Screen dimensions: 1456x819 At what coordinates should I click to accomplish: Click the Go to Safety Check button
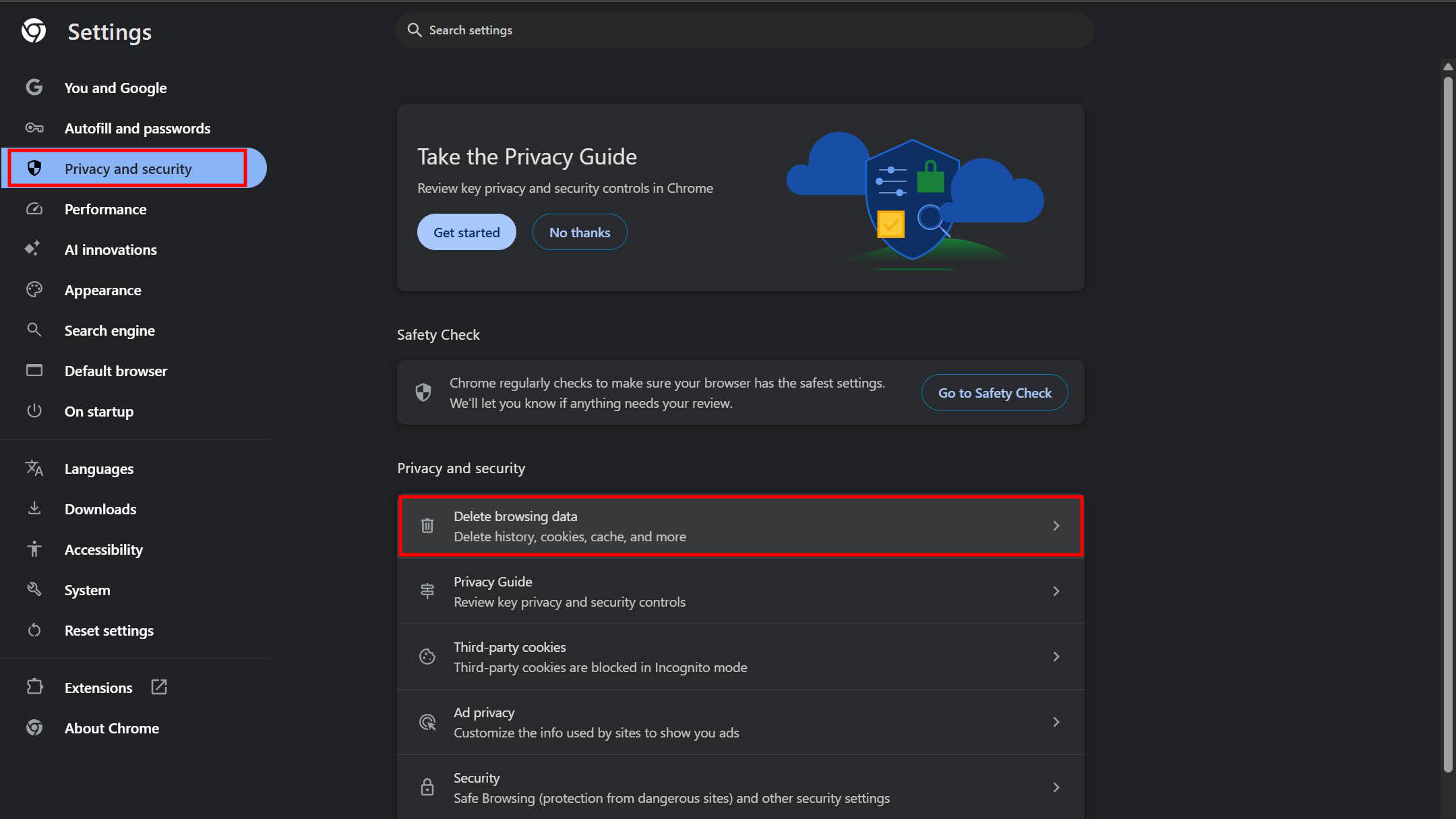[x=994, y=392]
